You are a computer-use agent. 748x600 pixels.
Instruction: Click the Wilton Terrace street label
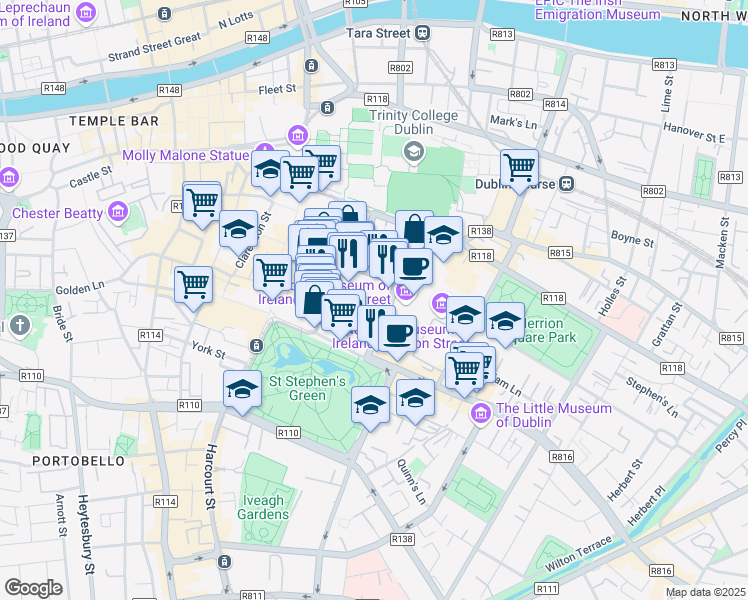coord(578,554)
